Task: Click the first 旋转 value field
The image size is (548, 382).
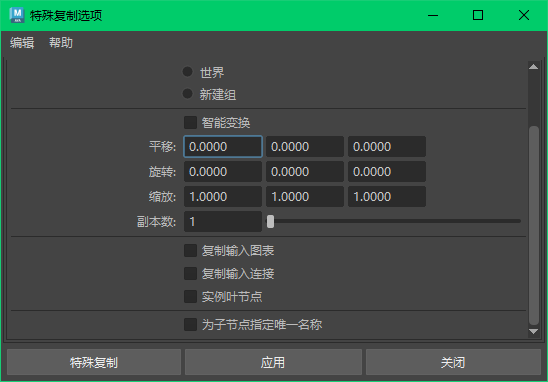Action: [x=223, y=171]
